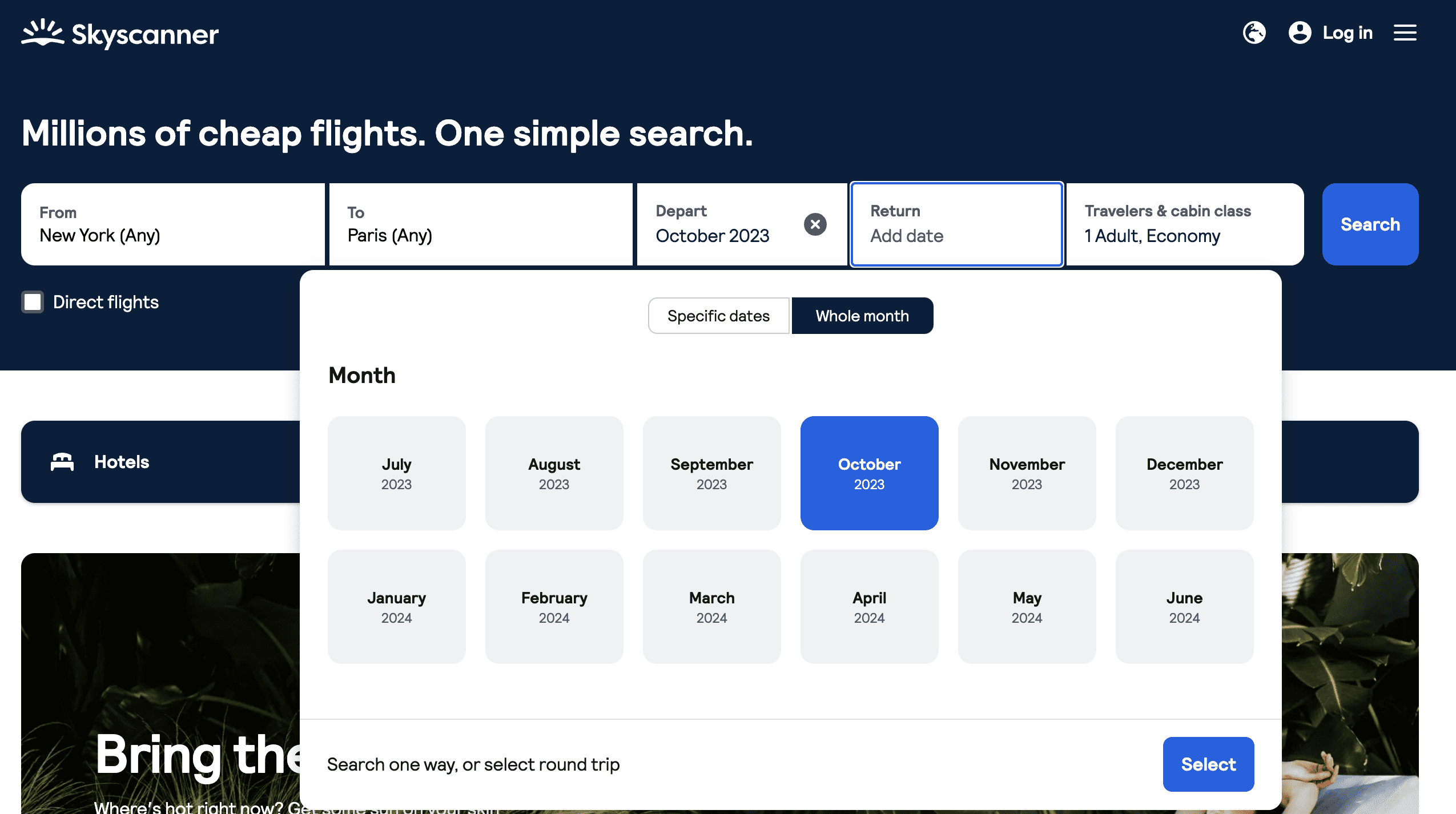Click the clear depart date X icon
The image size is (1456, 814).
pos(816,224)
